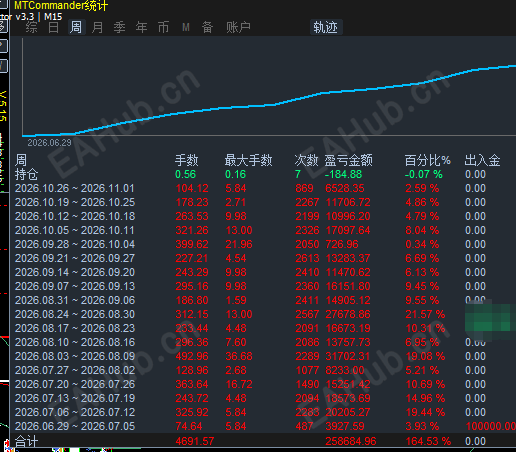Click the 持仓 open positions row
516x452 pixels.
[263, 174]
